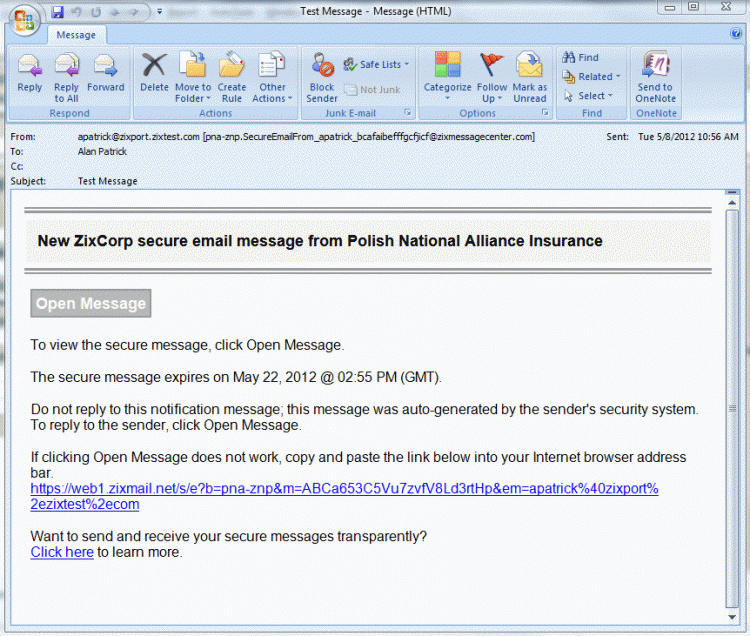Screen dimensions: 750x636
Task: Click Undo in Quick Access toolbar
Action: [77, 12]
